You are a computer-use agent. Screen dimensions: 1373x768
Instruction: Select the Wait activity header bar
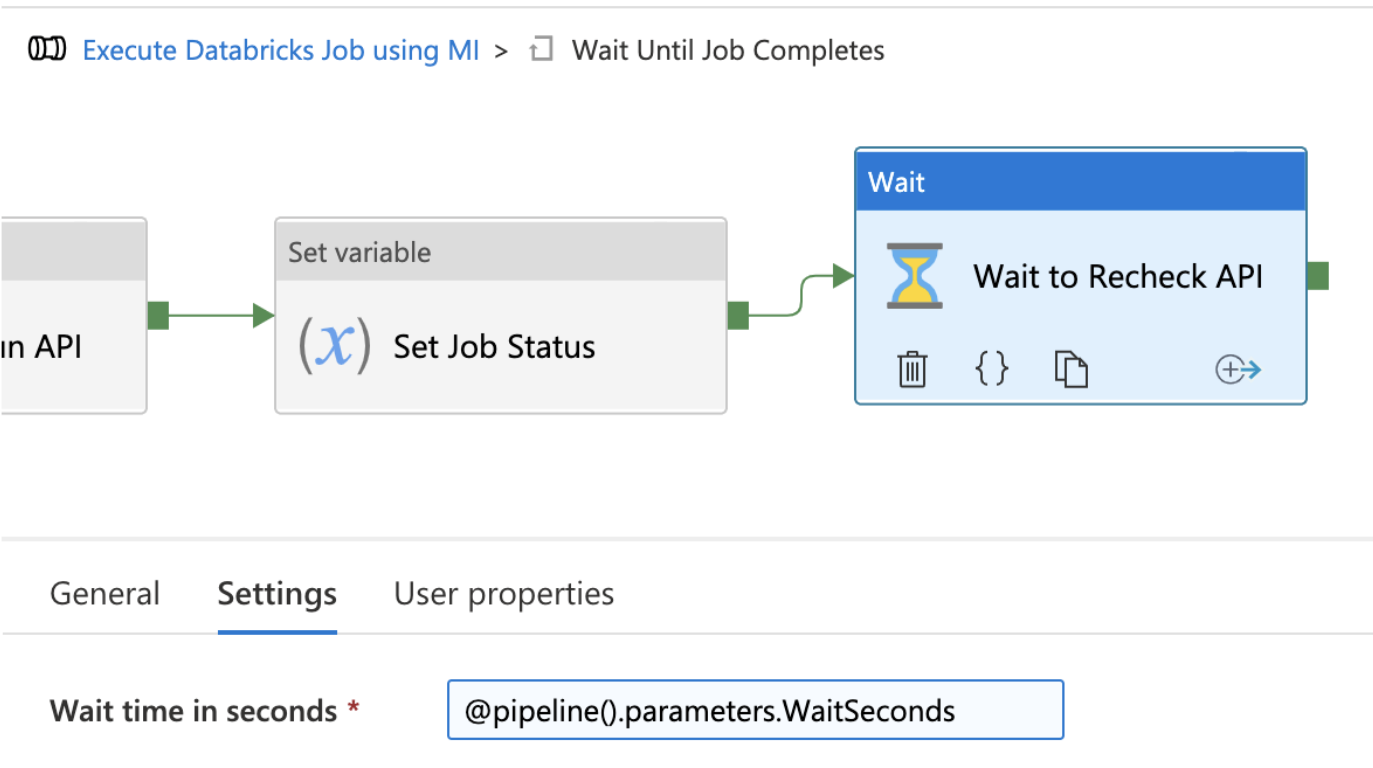[1080, 181]
